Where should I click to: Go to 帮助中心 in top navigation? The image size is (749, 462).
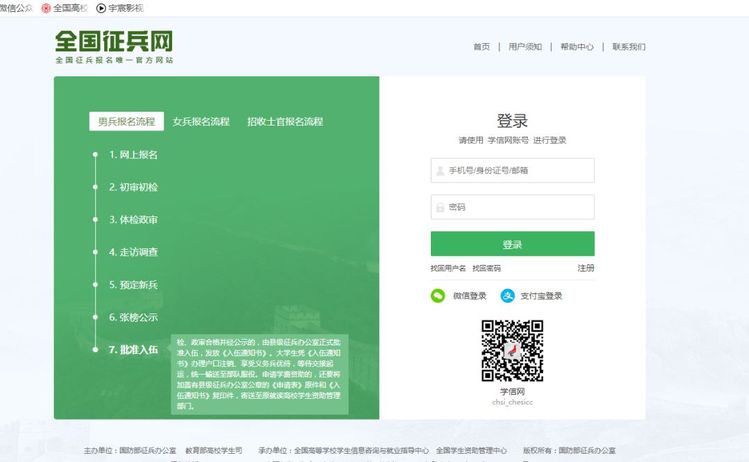577,47
